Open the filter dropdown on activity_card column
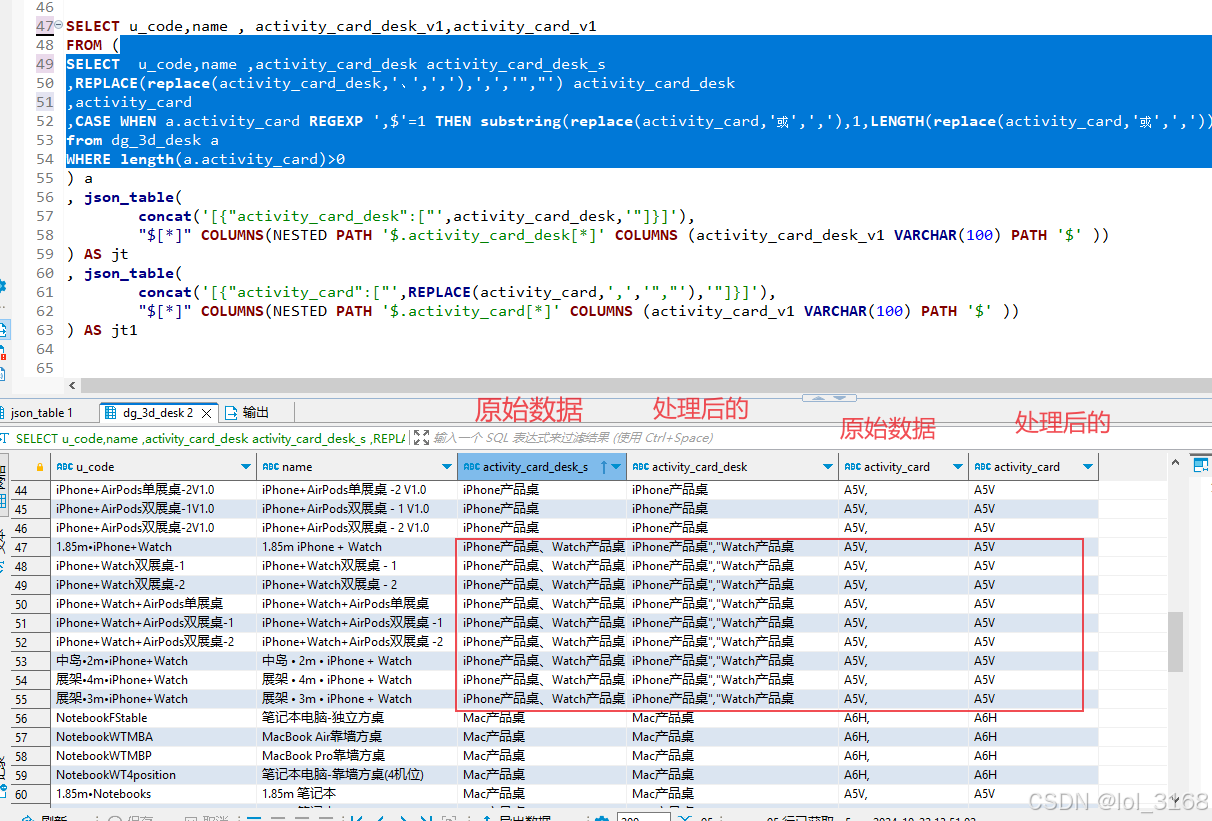 click(956, 465)
